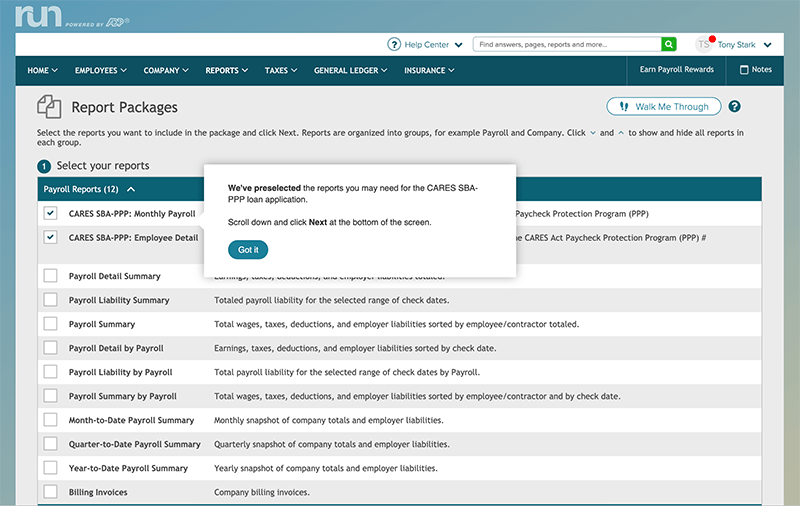Tick the Month-to-Date Payroll Summary checkbox
The height and width of the screenshot is (506, 800).
[x=50, y=419]
